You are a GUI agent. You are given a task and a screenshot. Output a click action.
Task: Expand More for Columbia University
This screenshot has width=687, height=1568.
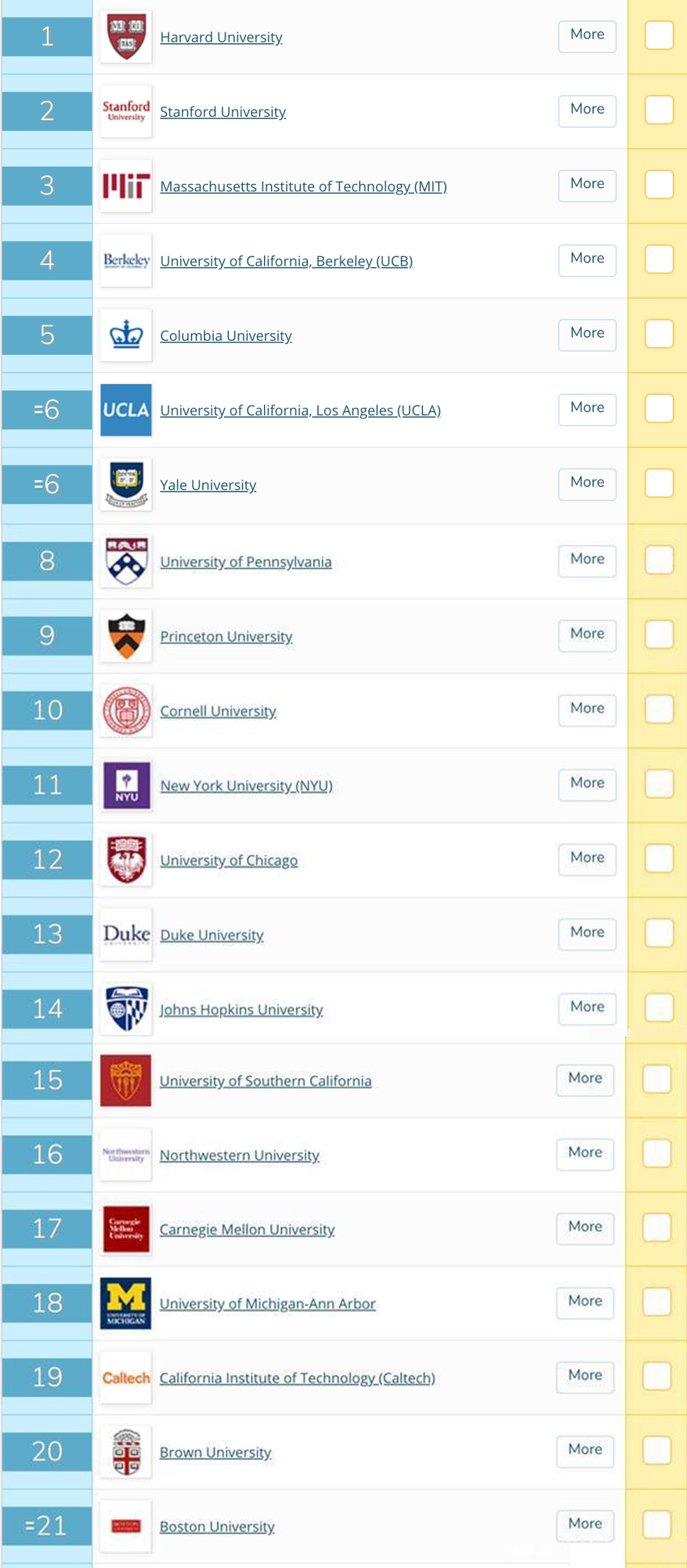coord(587,334)
